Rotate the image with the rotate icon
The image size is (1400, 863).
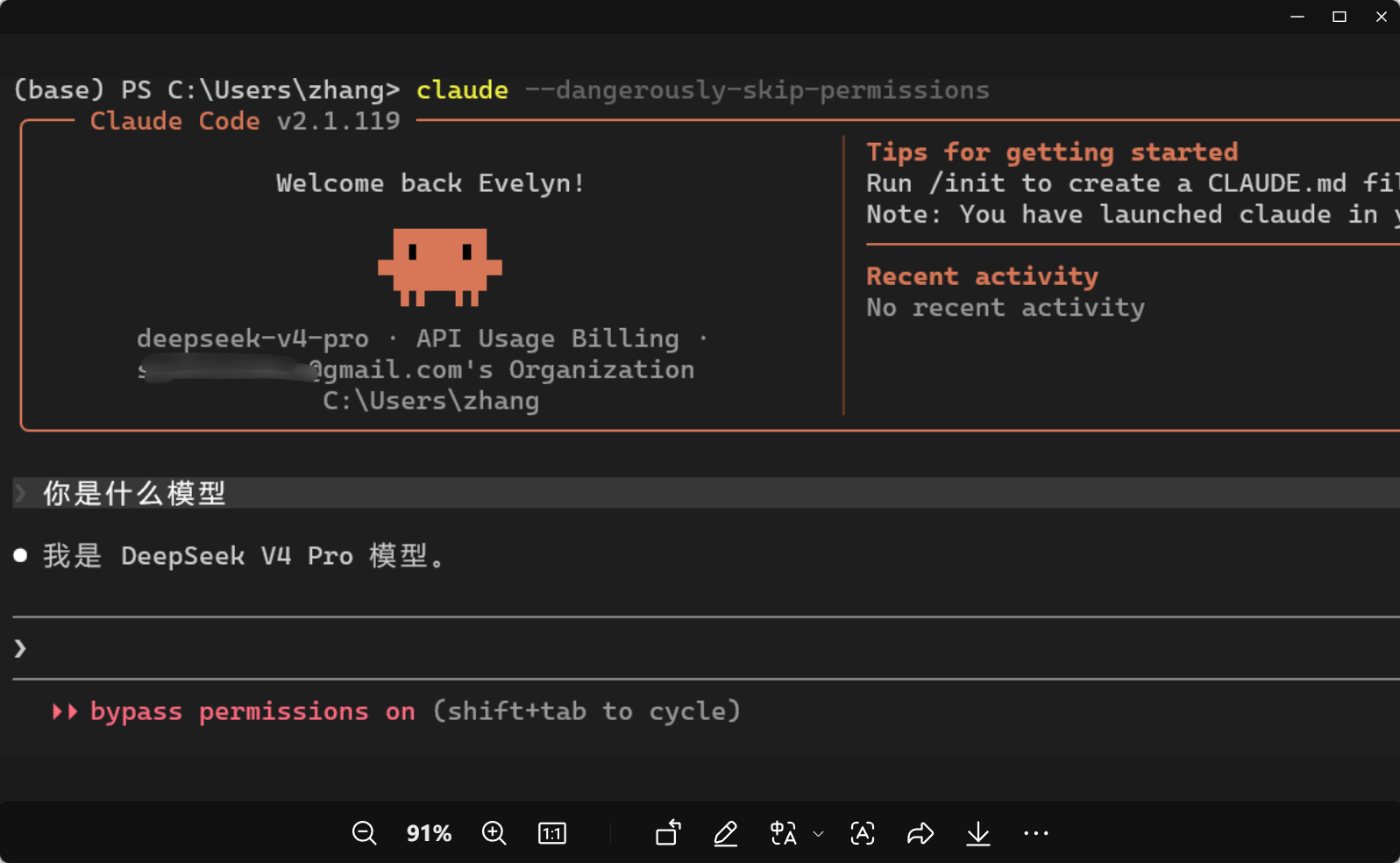click(x=668, y=832)
